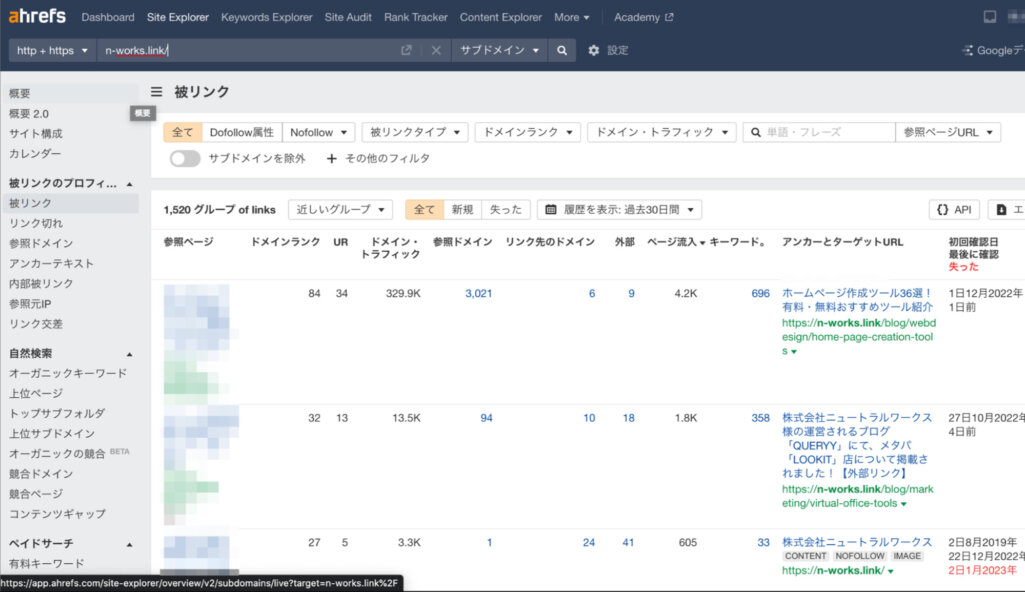Viewport: 1025px width, 592px height.
Task: Select the 全て filter chip
Action: click(x=183, y=131)
